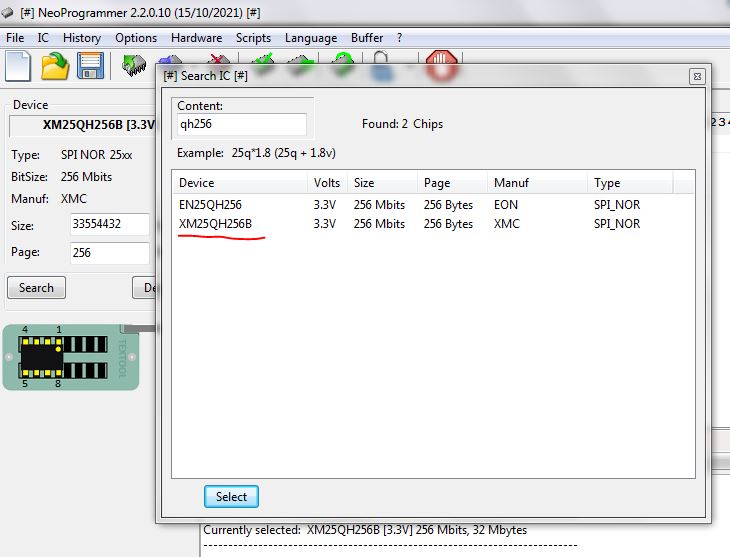This screenshot has height=557, width=730.
Task: Click the example text '25q*1.8 (25q + 1.8v)'
Action: [x=284, y=153]
